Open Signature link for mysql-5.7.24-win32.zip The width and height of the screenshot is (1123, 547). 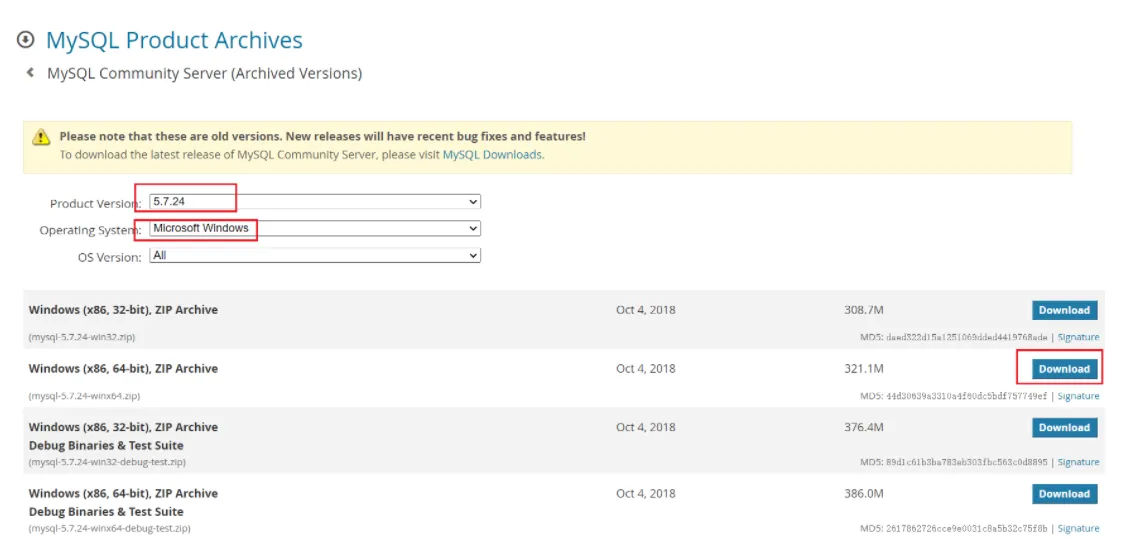[1078, 338]
